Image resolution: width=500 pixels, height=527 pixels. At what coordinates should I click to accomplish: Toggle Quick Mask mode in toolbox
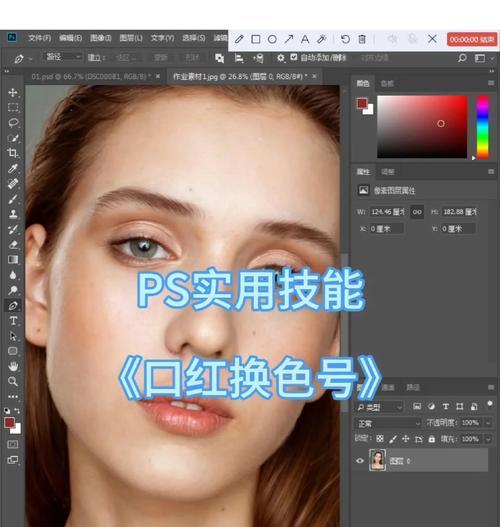[x=13, y=444]
